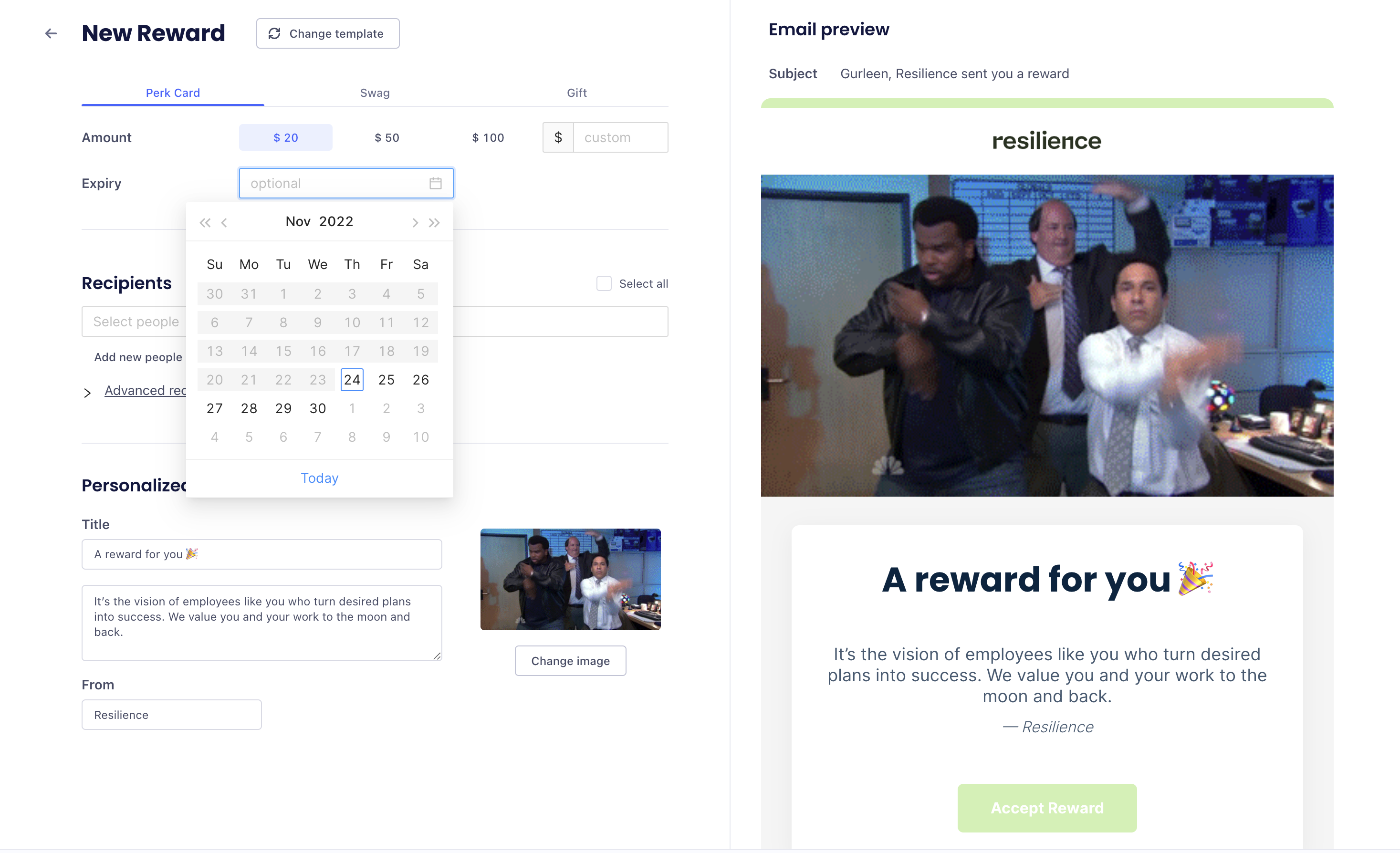Switch to the Swag tab
Screen dimensions: 1400x853
click(x=375, y=92)
